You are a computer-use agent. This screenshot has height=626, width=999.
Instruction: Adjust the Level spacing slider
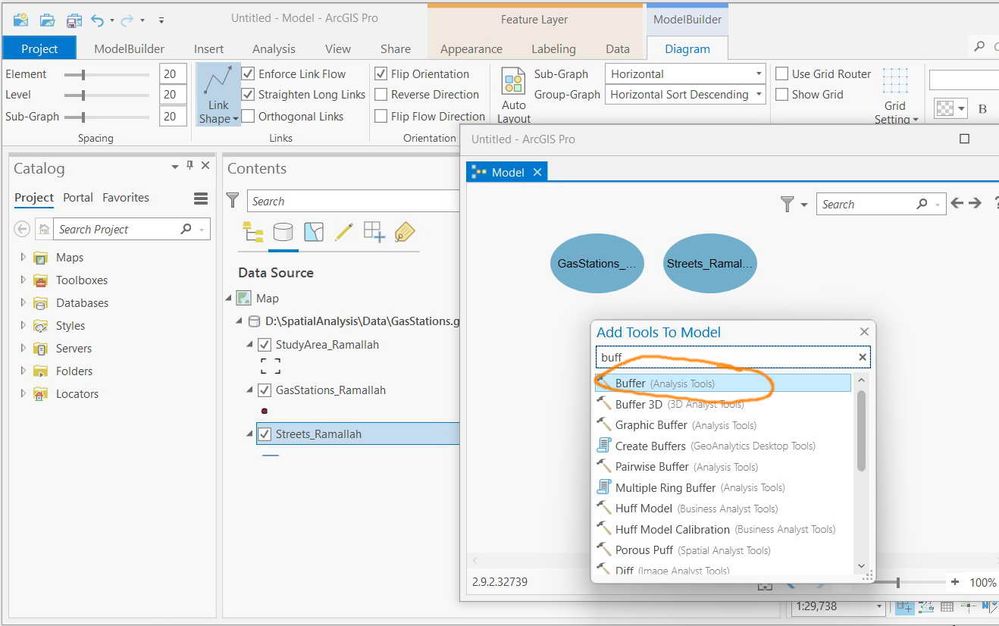[x=83, y=96]
